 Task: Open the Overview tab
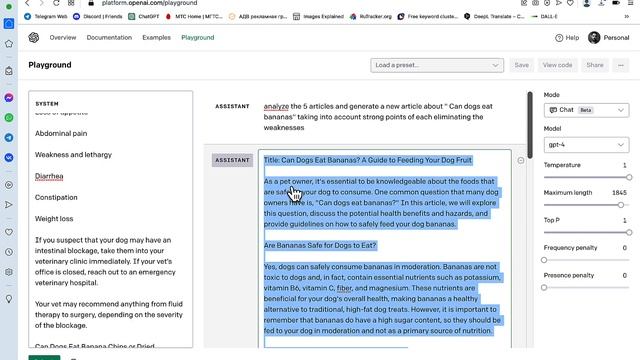[63, 38]
